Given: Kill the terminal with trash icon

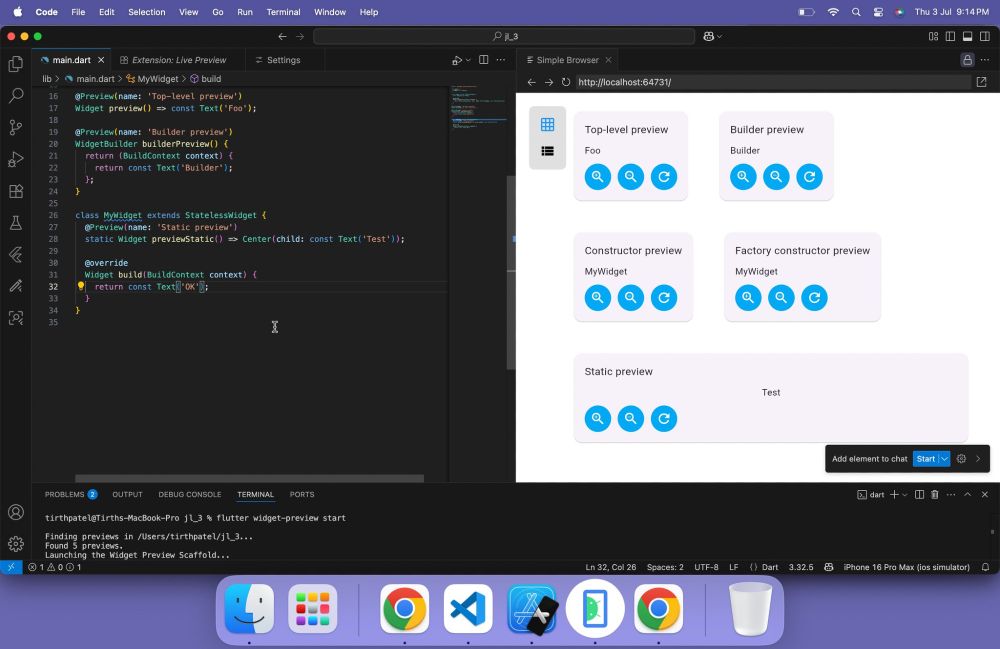Looking at the screenshot, I should 934,495.
